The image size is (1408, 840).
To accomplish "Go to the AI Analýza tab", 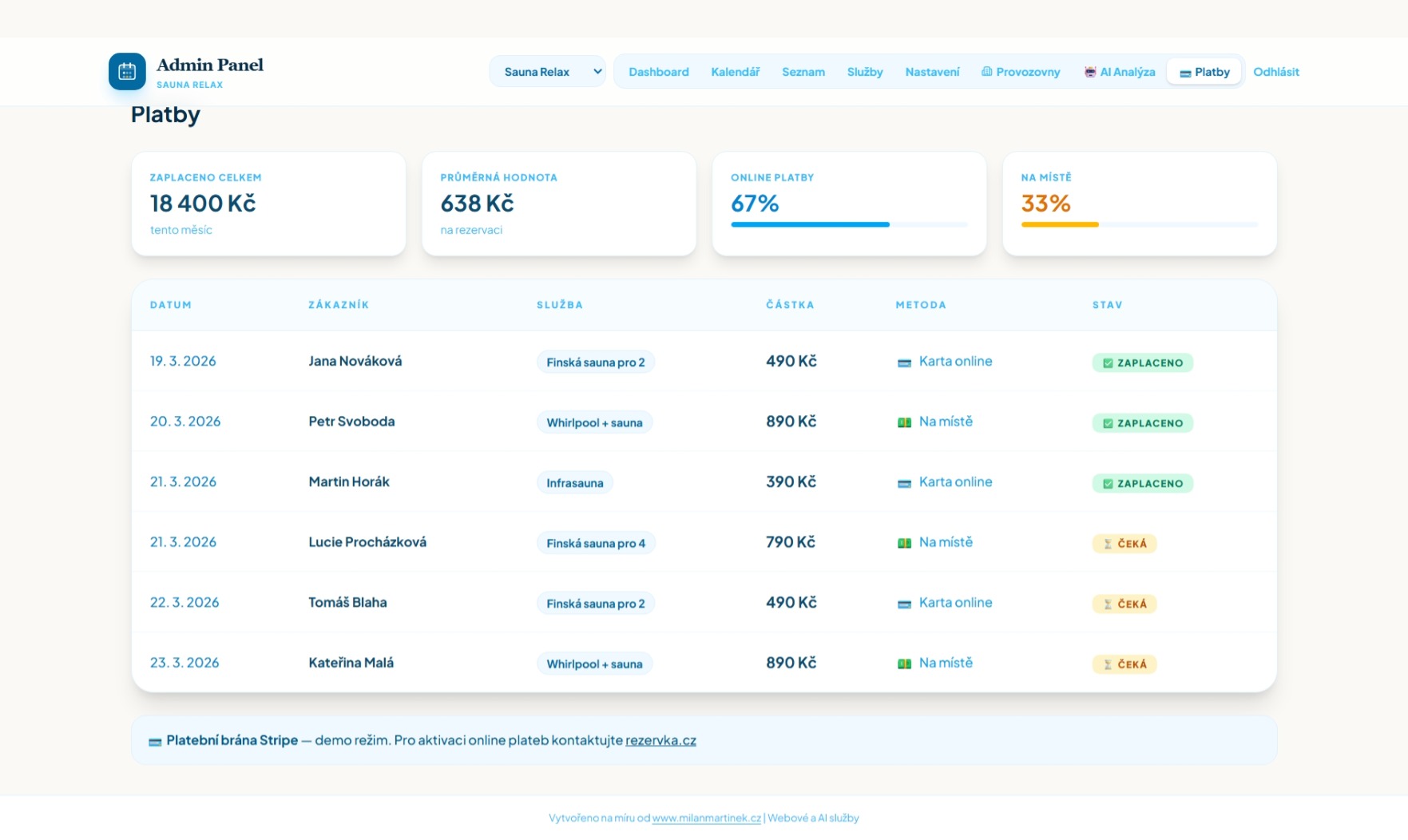I will tap(1119, 72).
